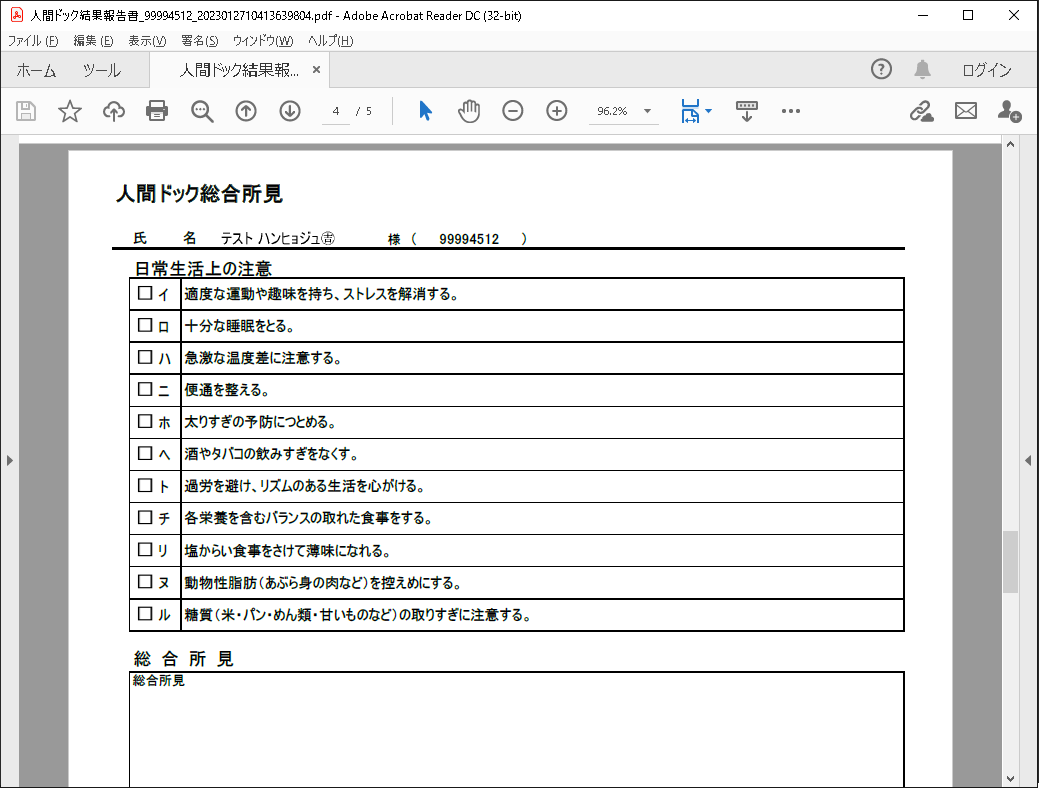Zoom out with minus icon
Viewport: 1039px width, 788px height.
pos(512,111)
